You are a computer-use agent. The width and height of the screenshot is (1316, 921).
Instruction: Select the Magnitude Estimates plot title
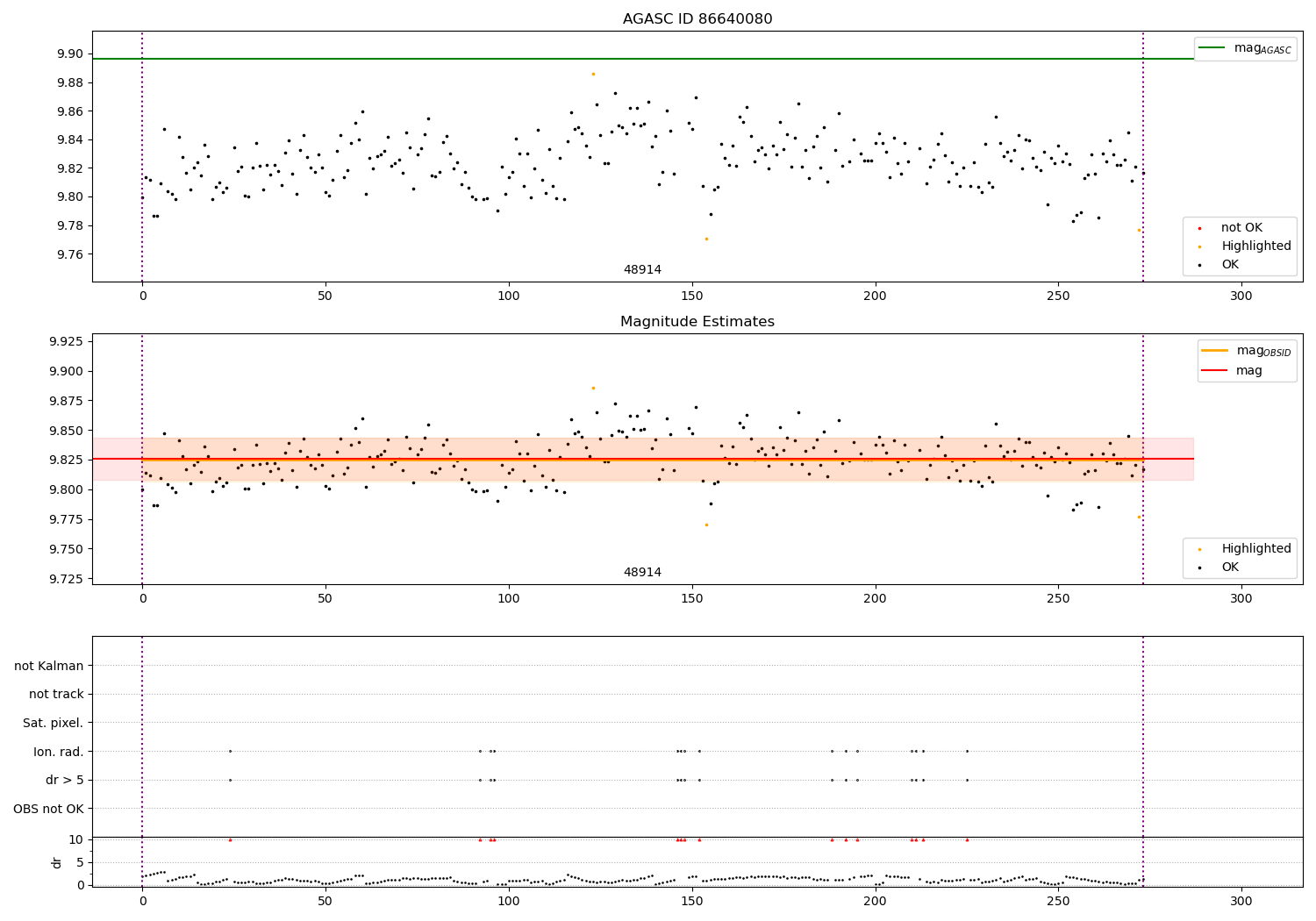(697, 322)
